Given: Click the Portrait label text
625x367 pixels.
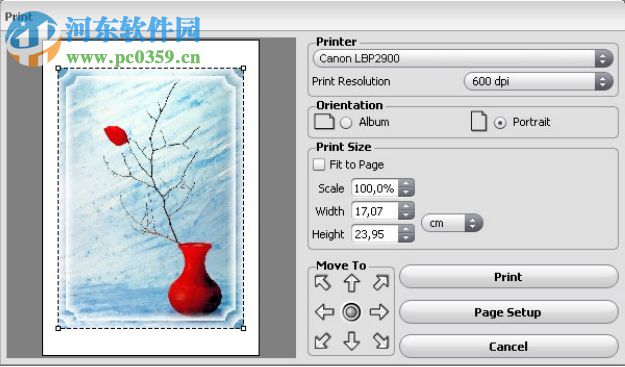Looking at the screenshot, I should click(531, 122).
